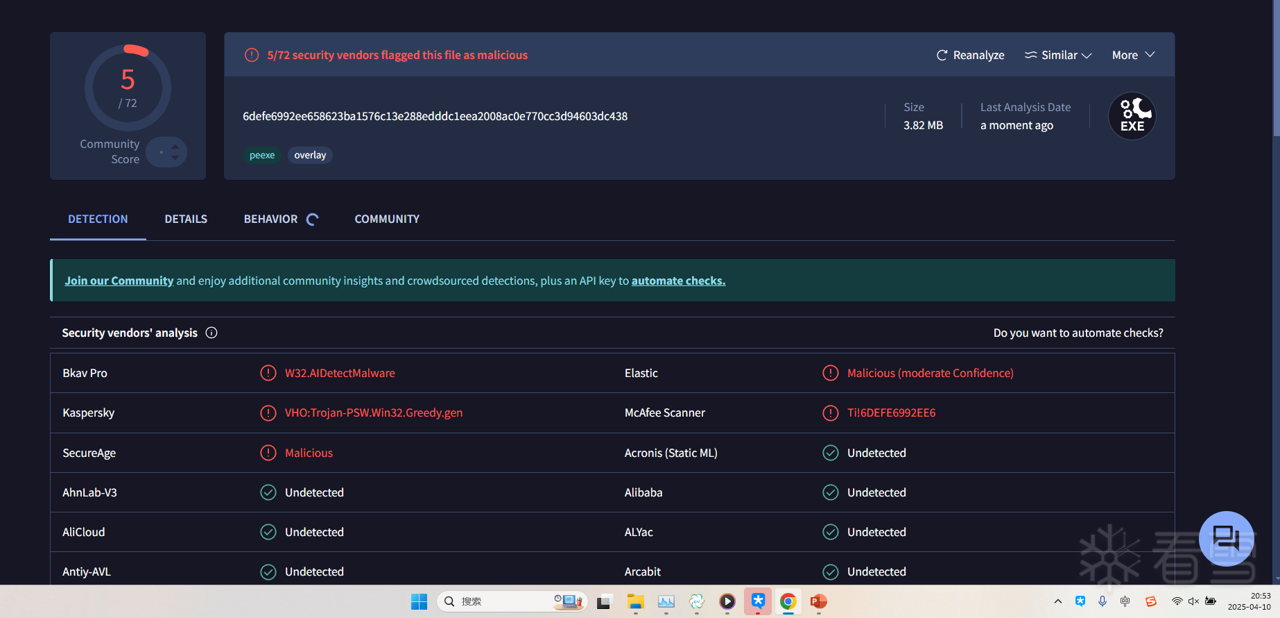Click the Windows taskbar search box
The width and height of the screenshot is (1280, 618).
point(511,601)
